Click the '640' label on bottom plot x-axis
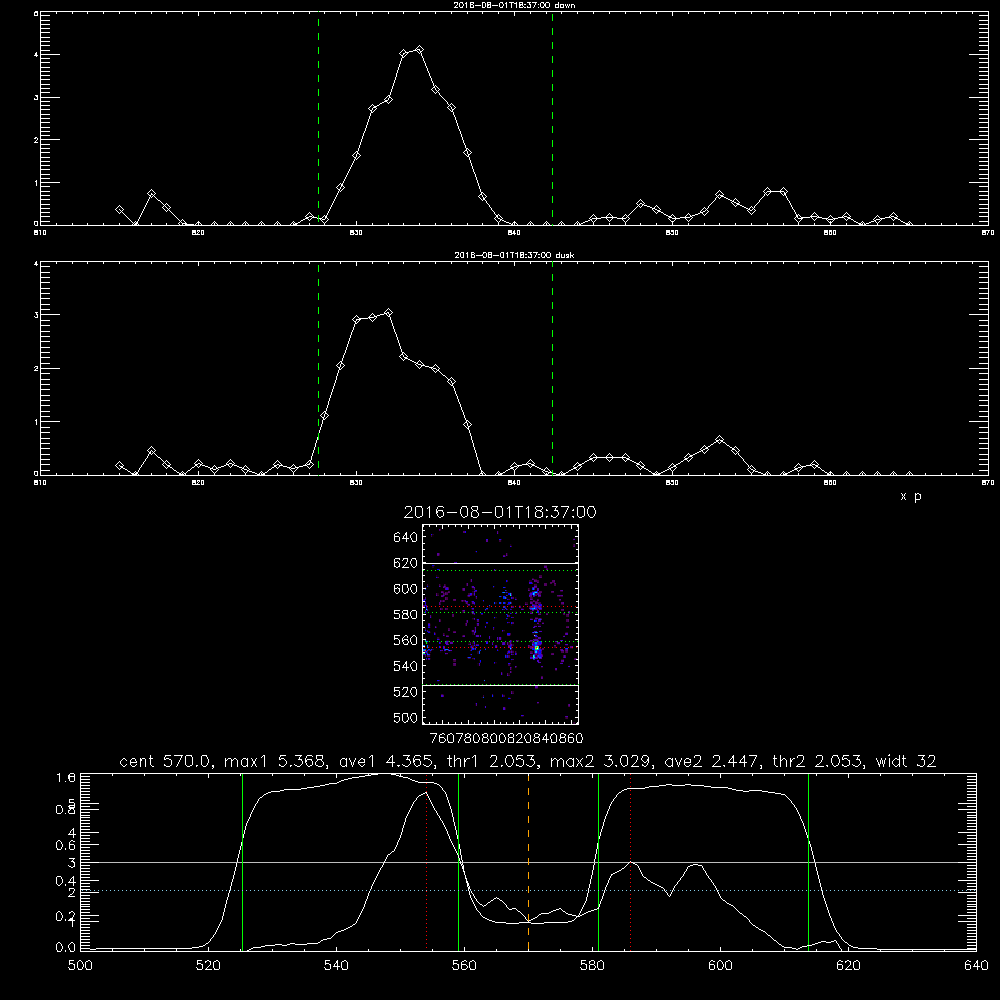1000x1000 pixels. click(976, 966)
